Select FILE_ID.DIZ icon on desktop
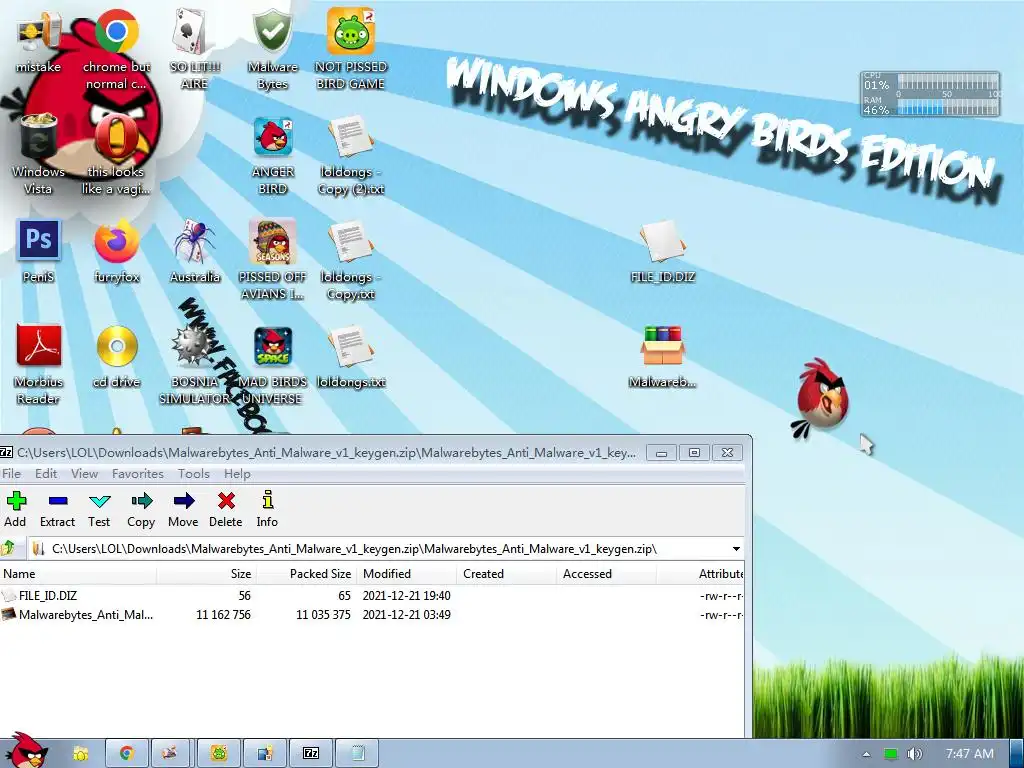 click(x=662, y=251)
